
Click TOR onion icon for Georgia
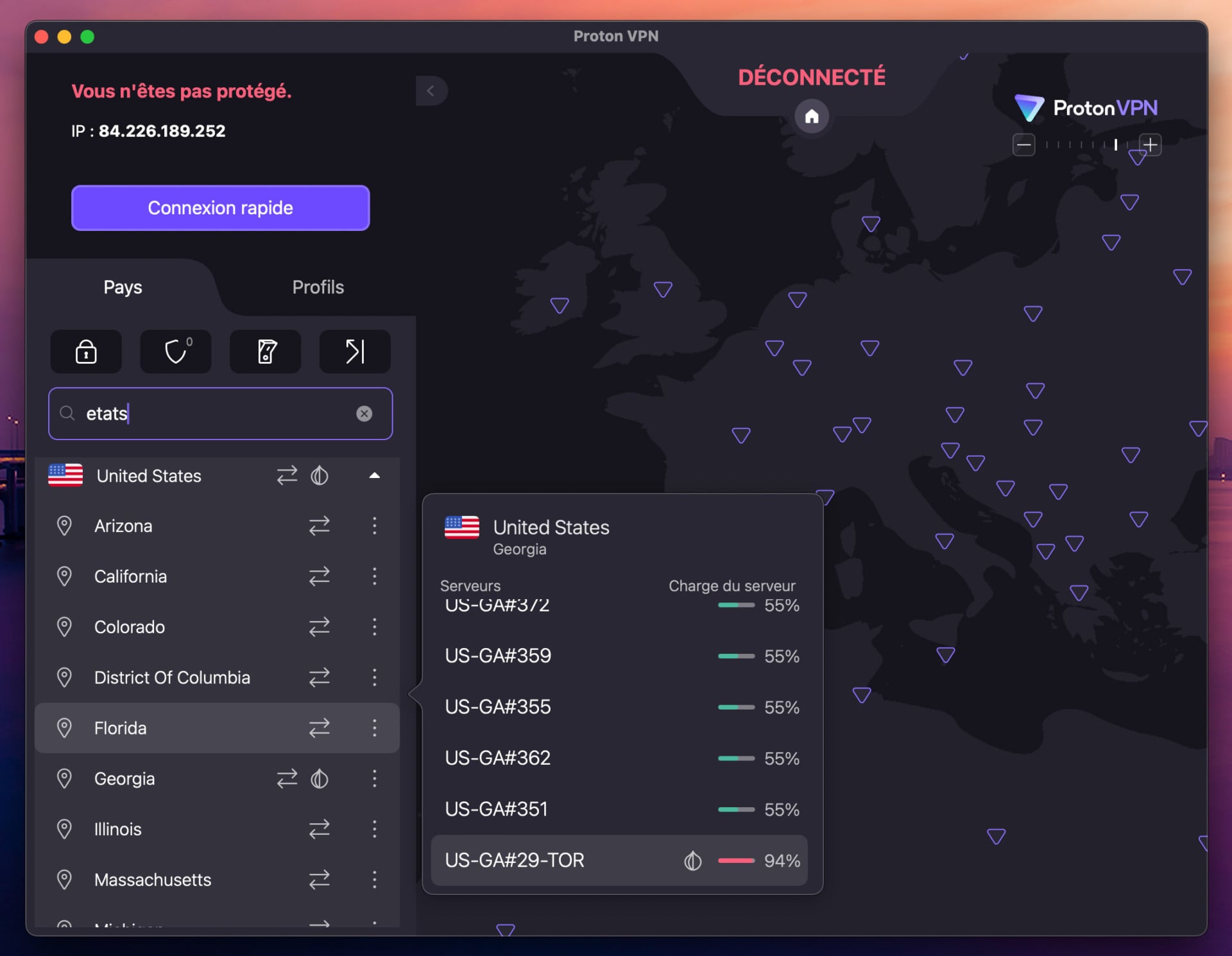click(x=320, y=779)
